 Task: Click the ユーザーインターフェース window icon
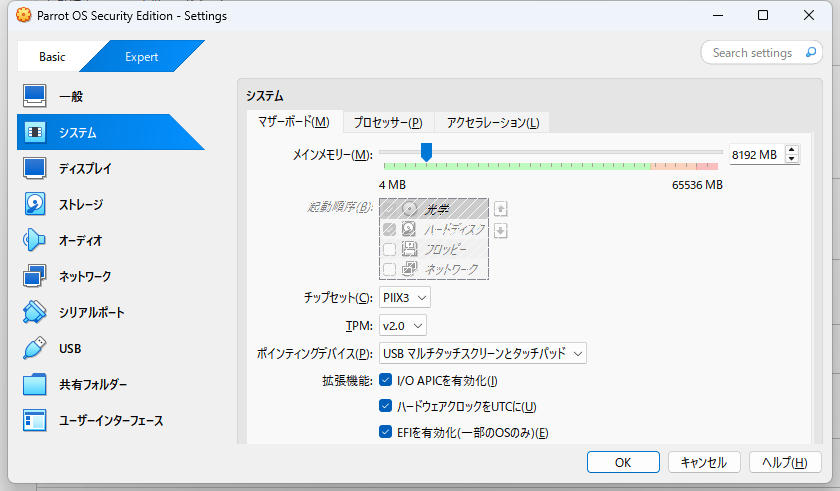35,420
